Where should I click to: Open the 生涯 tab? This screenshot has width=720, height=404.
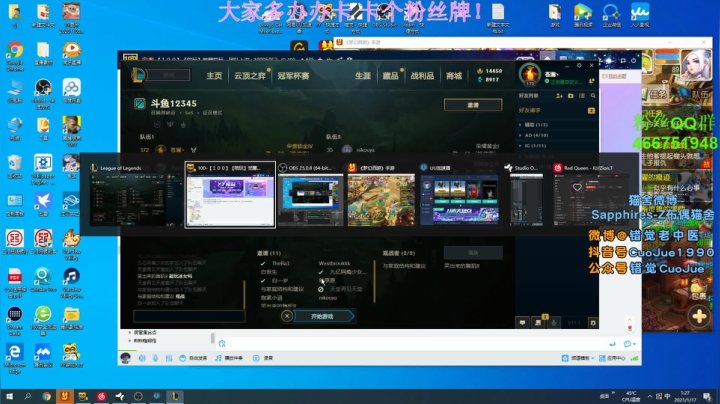[363, 76]
